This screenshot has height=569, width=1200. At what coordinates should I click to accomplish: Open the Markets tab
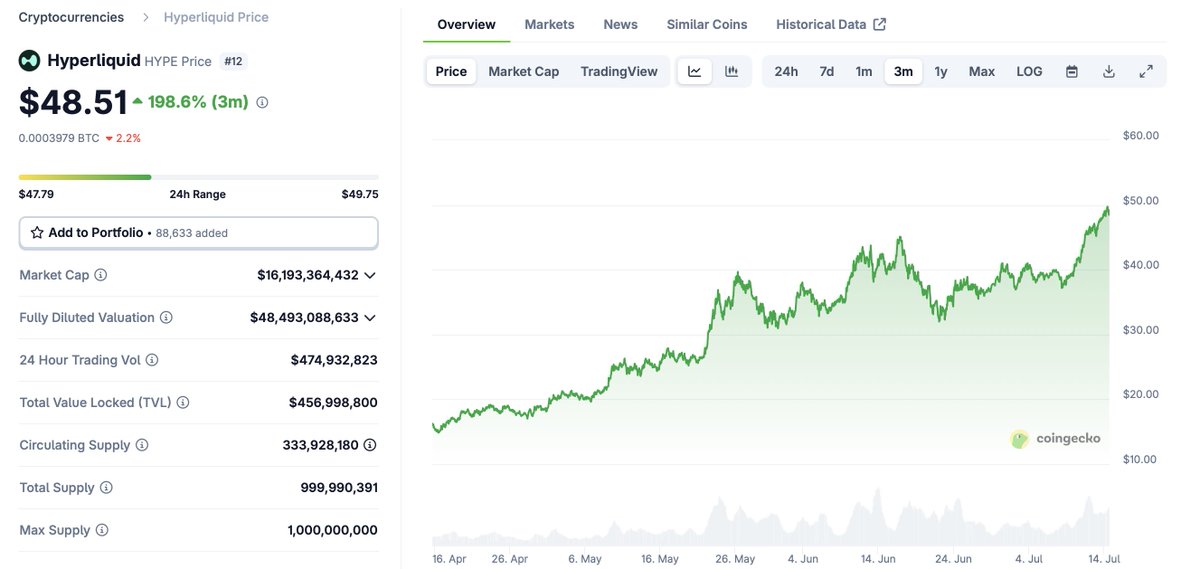click(x=550, y=24)
